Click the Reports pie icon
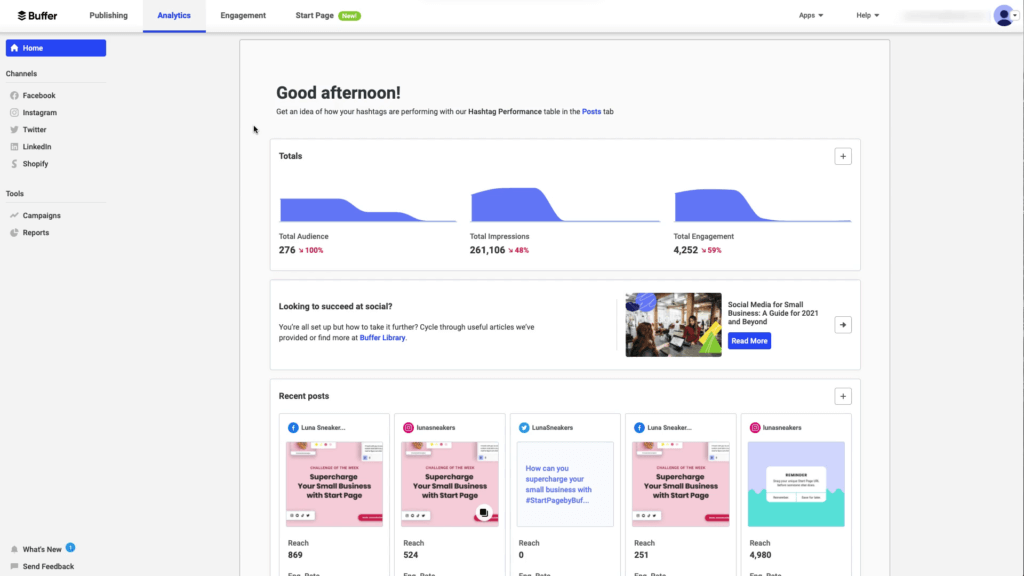 14,232
